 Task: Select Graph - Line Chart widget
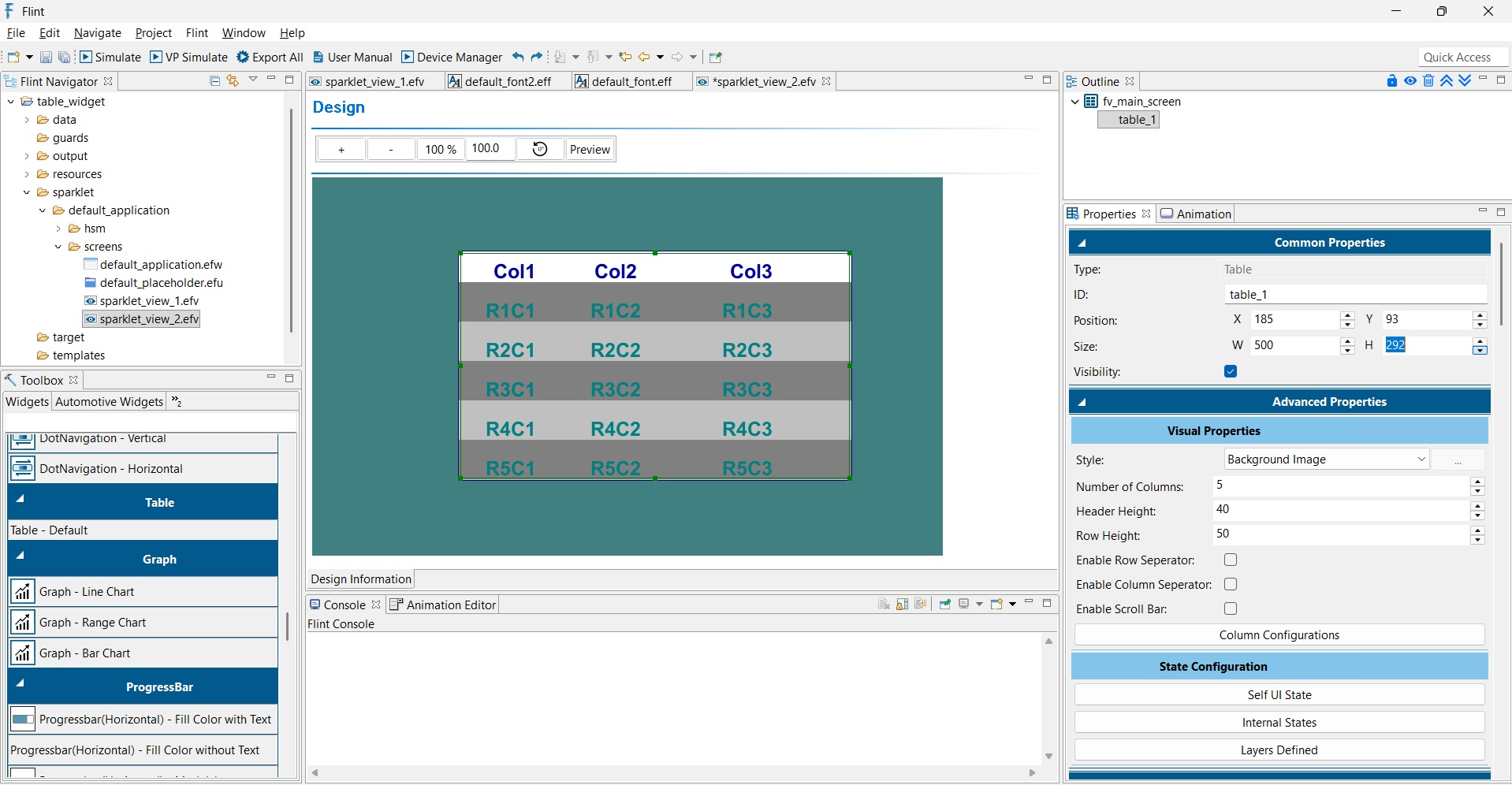pos(143,592)
